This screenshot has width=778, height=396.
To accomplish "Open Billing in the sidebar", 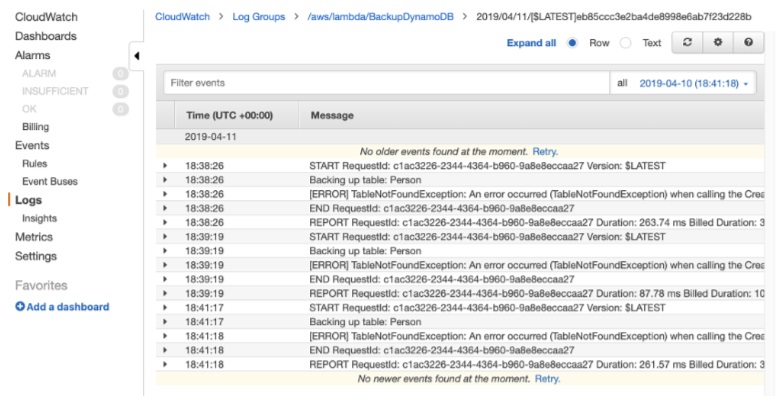I will point(35,127).
